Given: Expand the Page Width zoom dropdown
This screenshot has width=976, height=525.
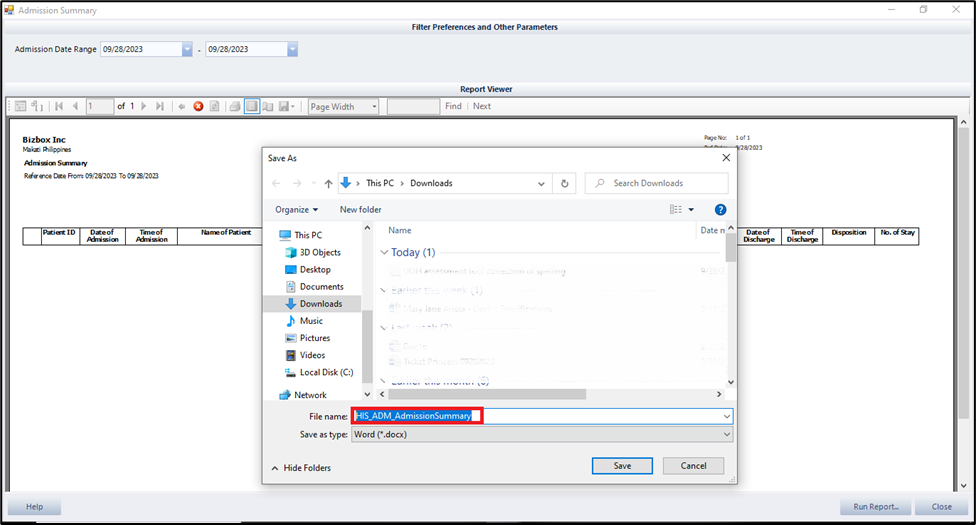Looking at the screenshot, I should 374,106.
